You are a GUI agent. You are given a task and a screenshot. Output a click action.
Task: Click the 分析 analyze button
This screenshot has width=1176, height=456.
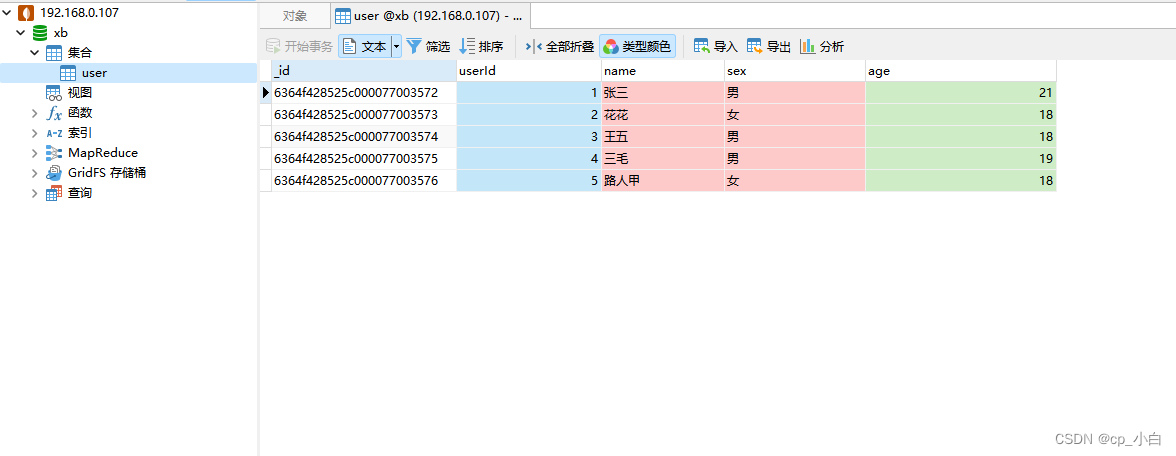822,46
